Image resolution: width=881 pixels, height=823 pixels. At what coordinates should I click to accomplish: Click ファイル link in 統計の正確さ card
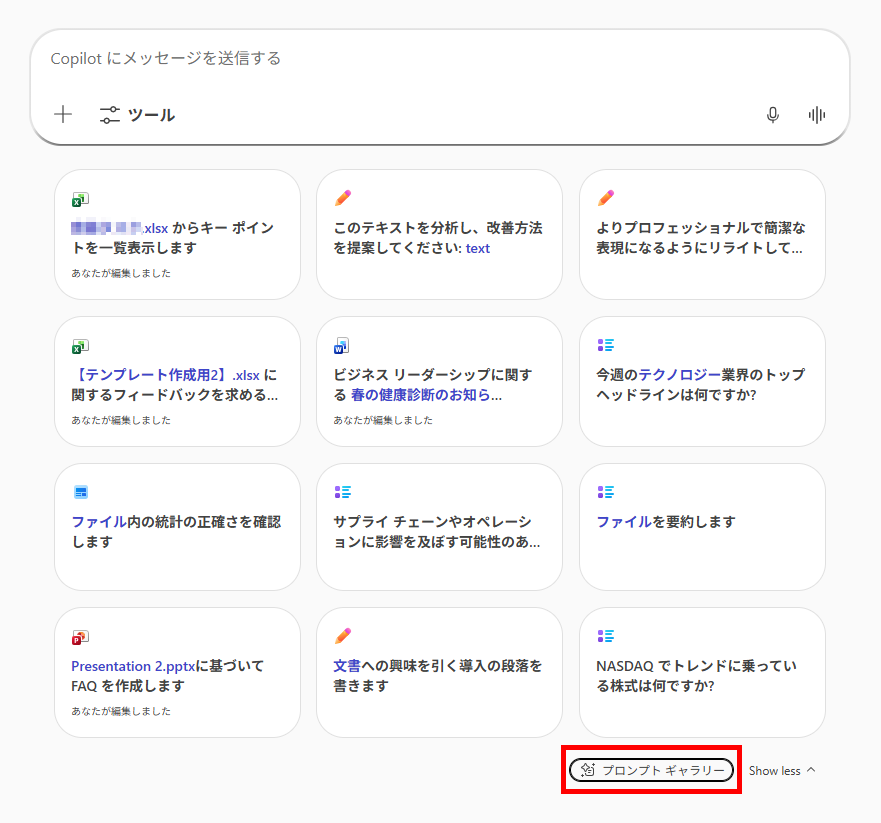[99, 522]
